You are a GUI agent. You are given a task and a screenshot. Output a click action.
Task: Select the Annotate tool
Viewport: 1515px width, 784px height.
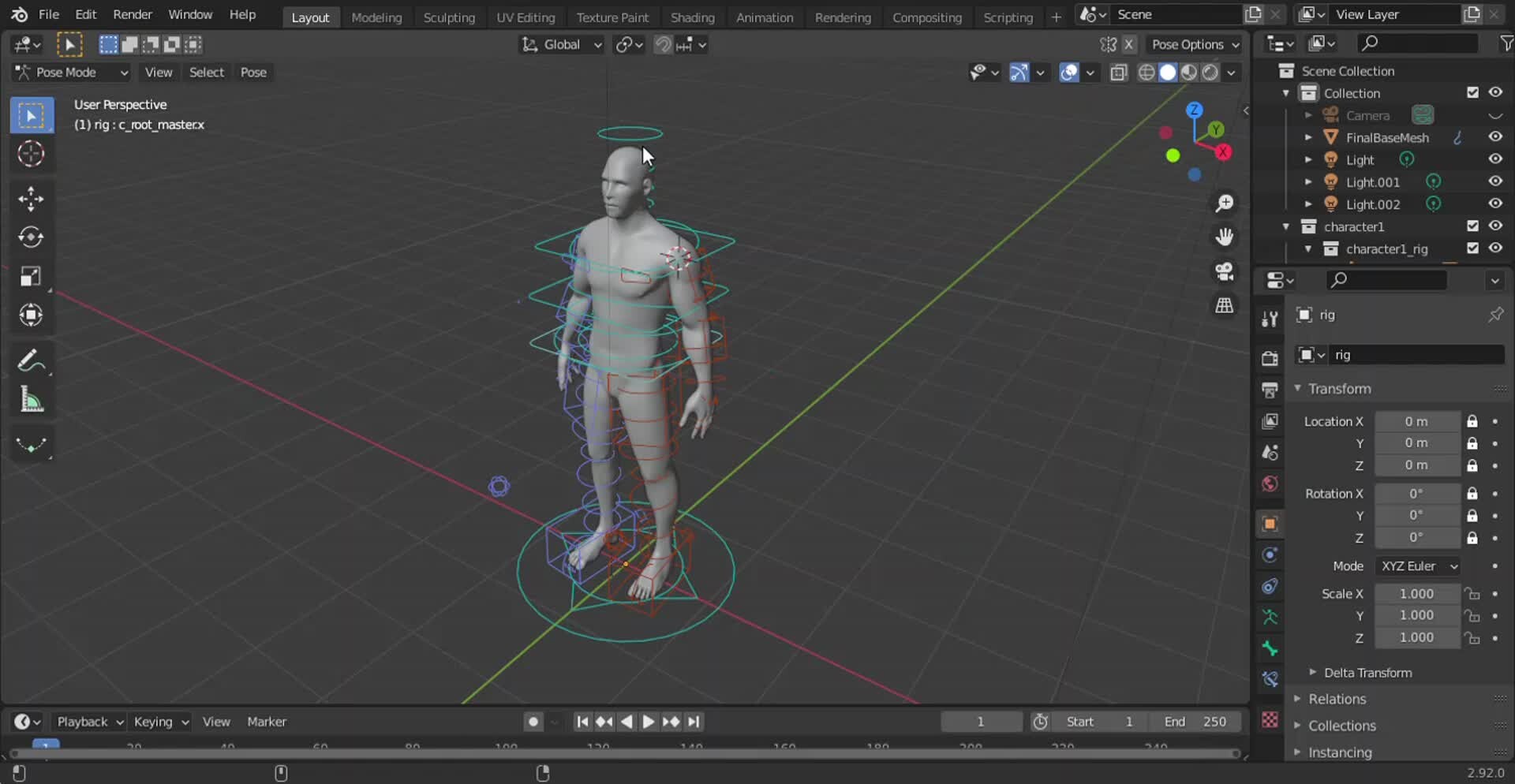click(32, 360)
